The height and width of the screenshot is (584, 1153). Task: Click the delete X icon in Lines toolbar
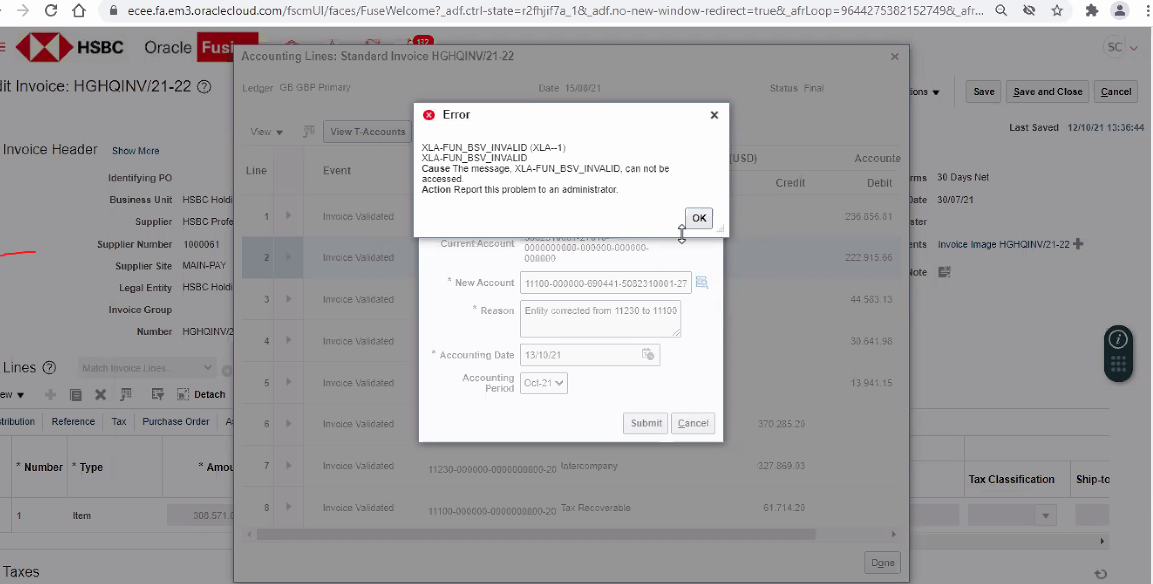pyautogui.click(x=101, y=395)
